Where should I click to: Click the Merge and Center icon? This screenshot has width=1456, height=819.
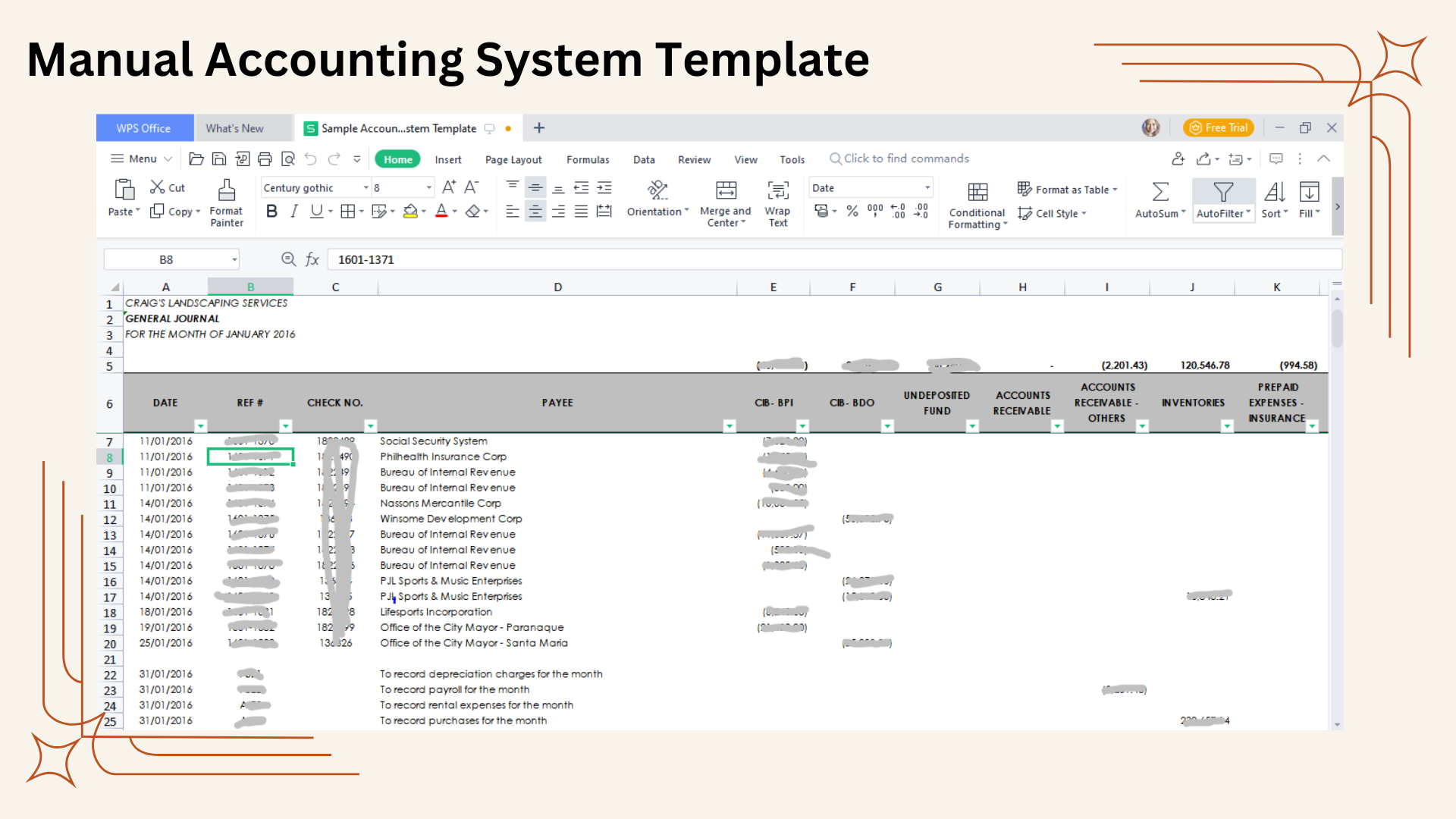point(726,190)
